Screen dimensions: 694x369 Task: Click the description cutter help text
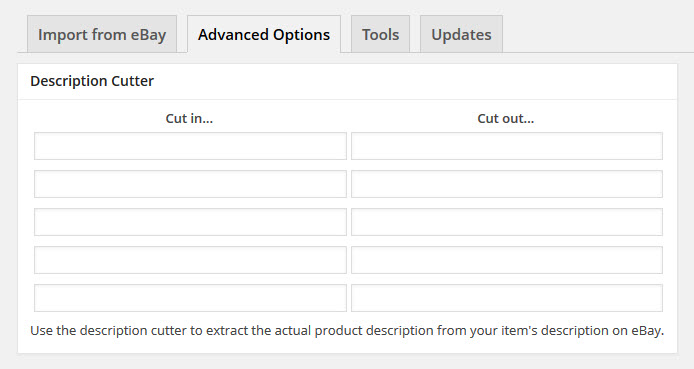point(347,331)
